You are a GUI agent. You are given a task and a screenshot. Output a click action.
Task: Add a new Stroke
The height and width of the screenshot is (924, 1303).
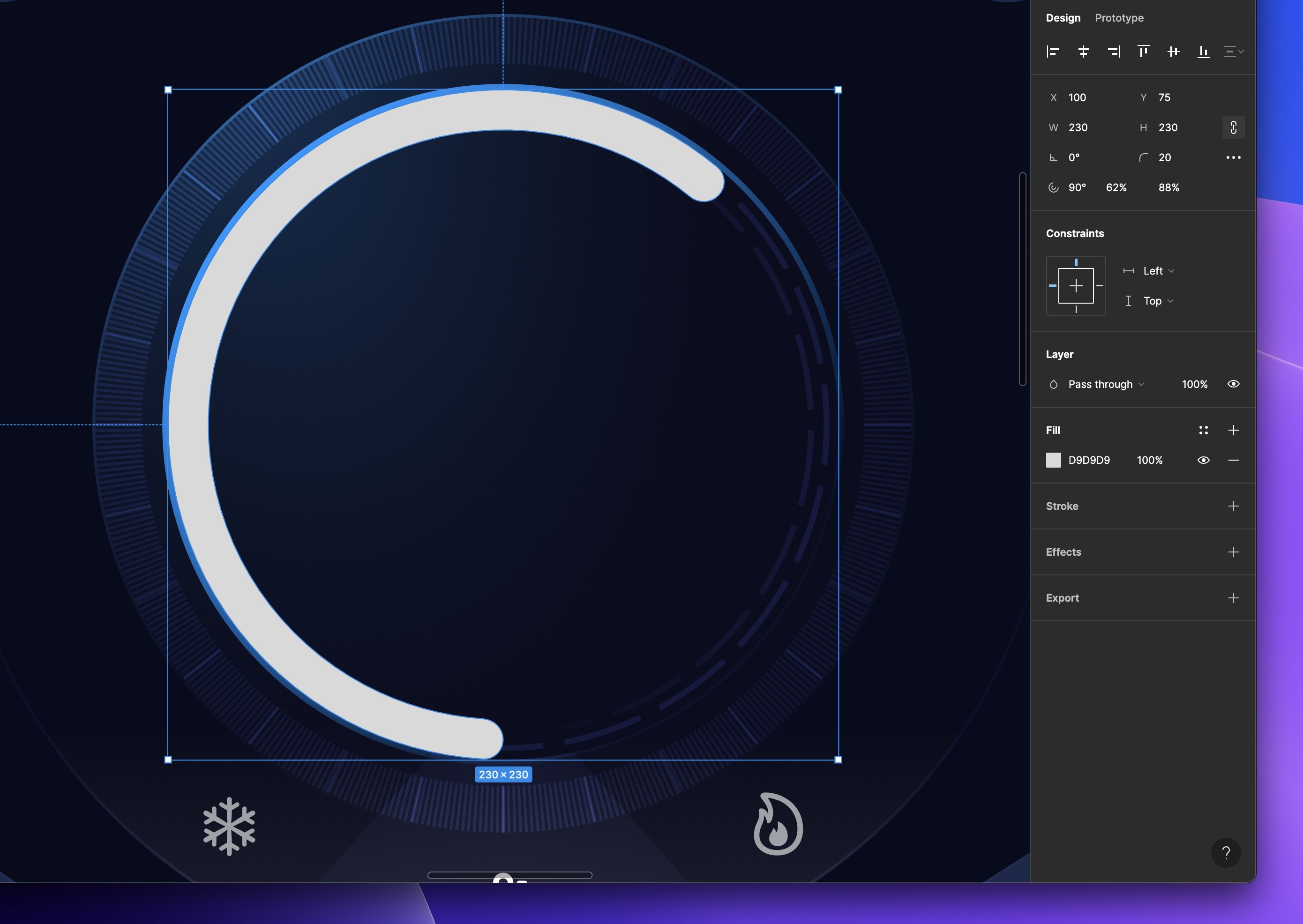click(1234, 507)
